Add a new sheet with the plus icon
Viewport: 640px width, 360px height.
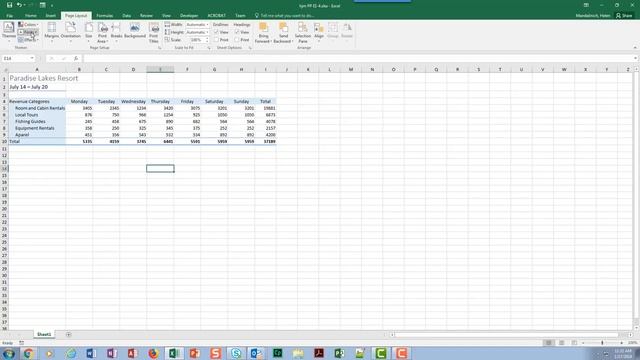pyautogui.click(x=68, y=334)
